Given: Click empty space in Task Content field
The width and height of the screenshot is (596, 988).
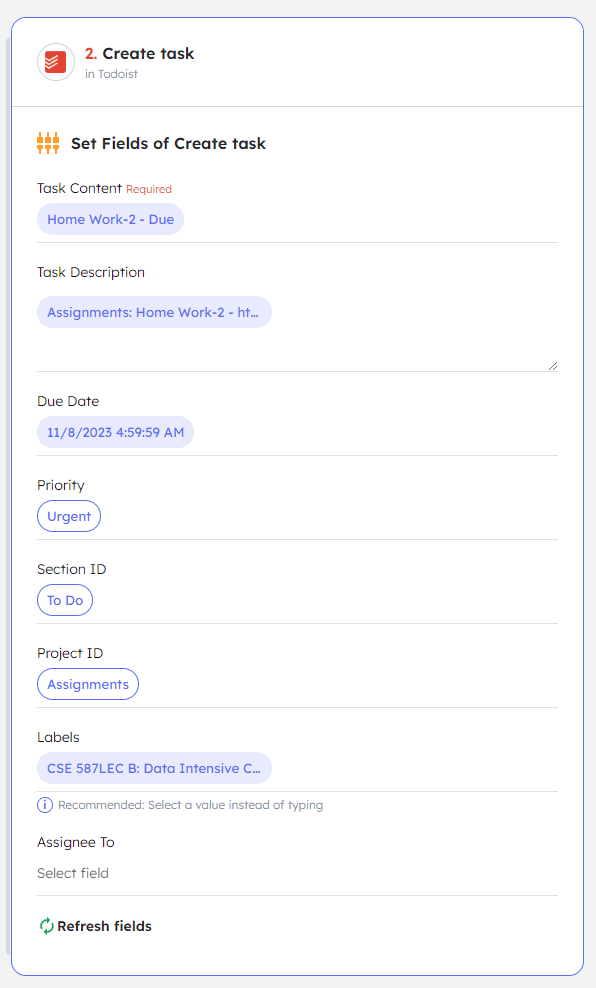Looking at the screenshot, I should [x=370, y=219].
